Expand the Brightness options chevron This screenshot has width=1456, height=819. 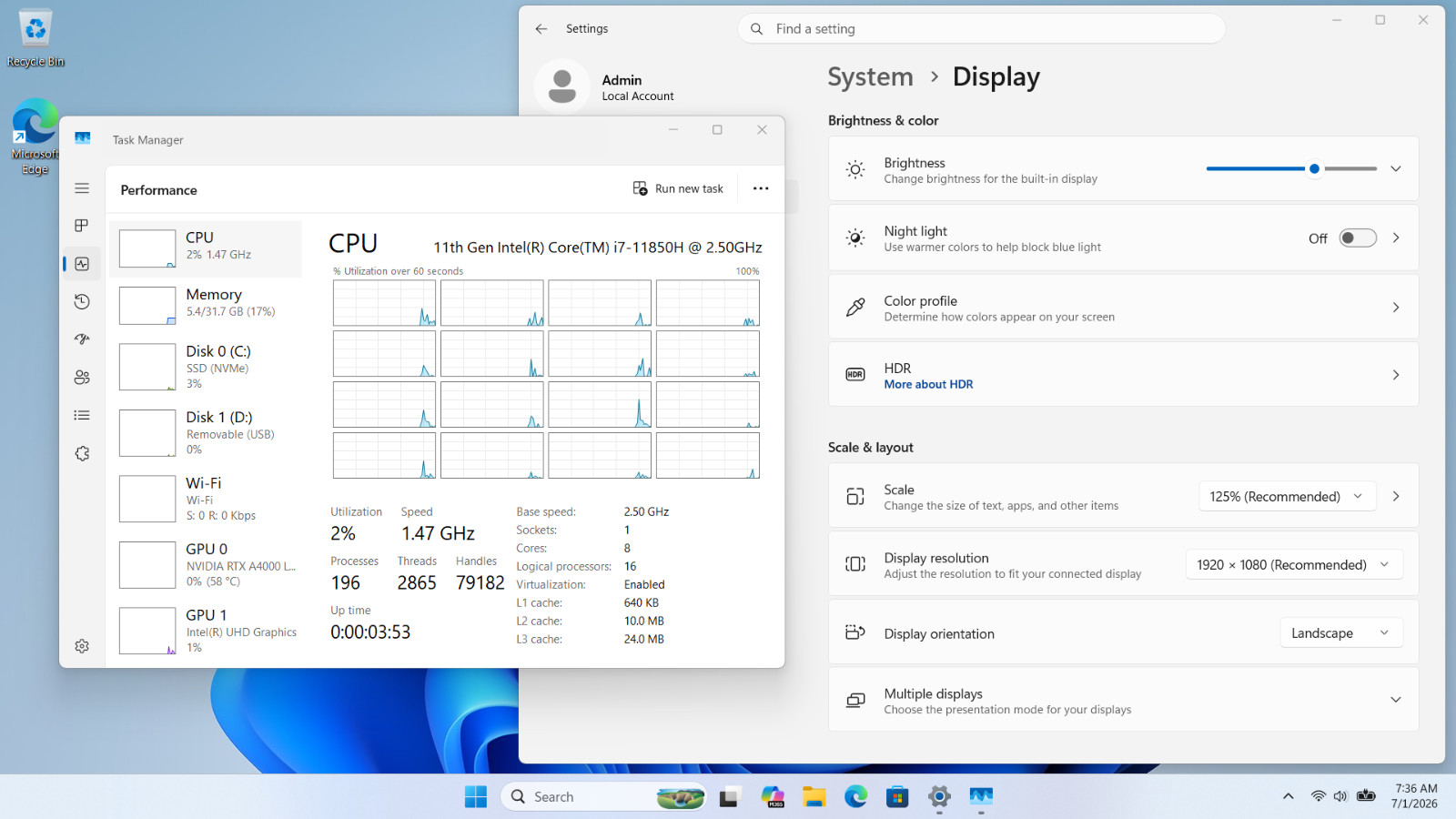[x=1395, y=169]
